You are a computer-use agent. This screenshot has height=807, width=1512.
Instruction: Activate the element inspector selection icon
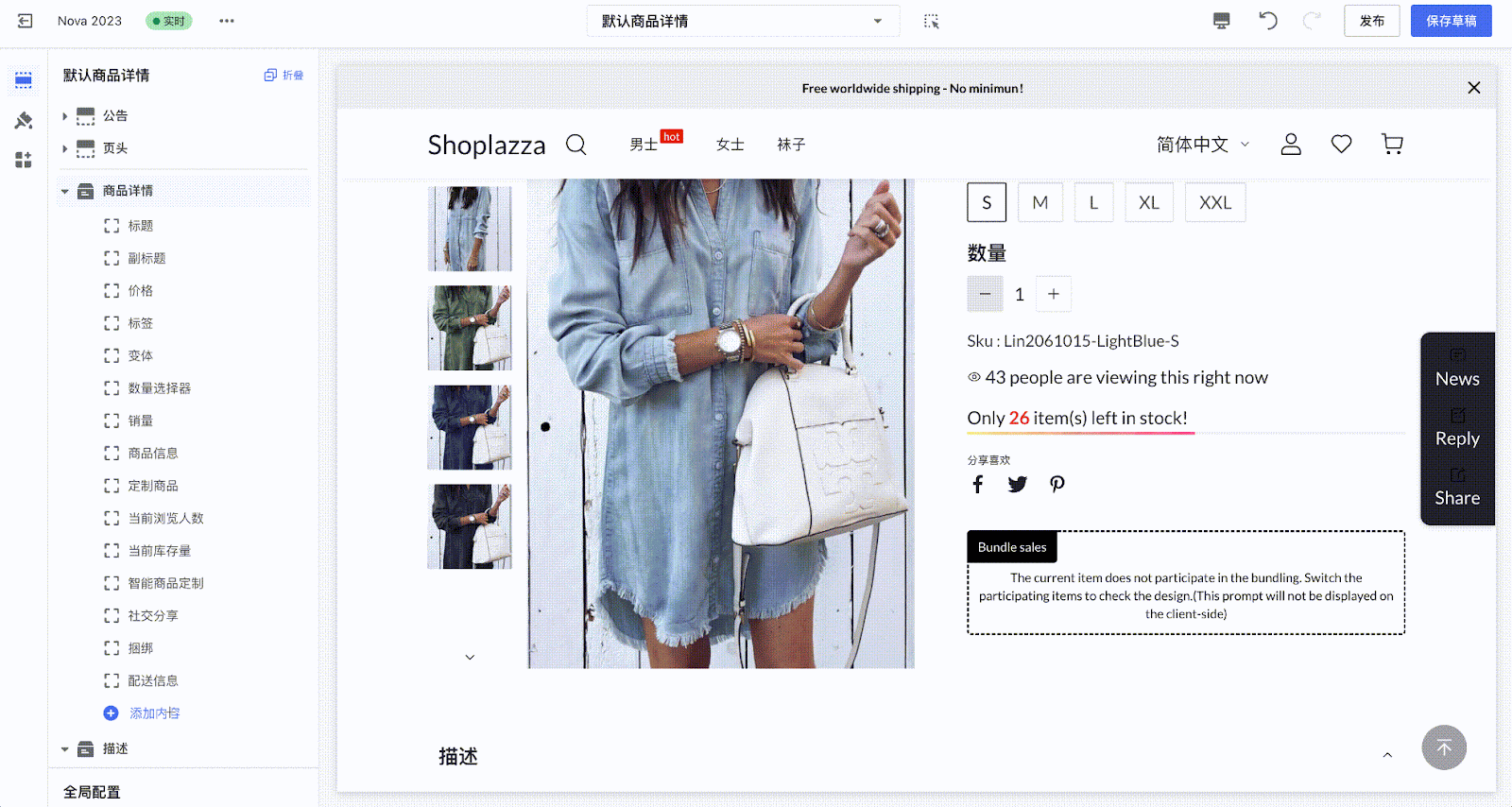click(931, 21)
